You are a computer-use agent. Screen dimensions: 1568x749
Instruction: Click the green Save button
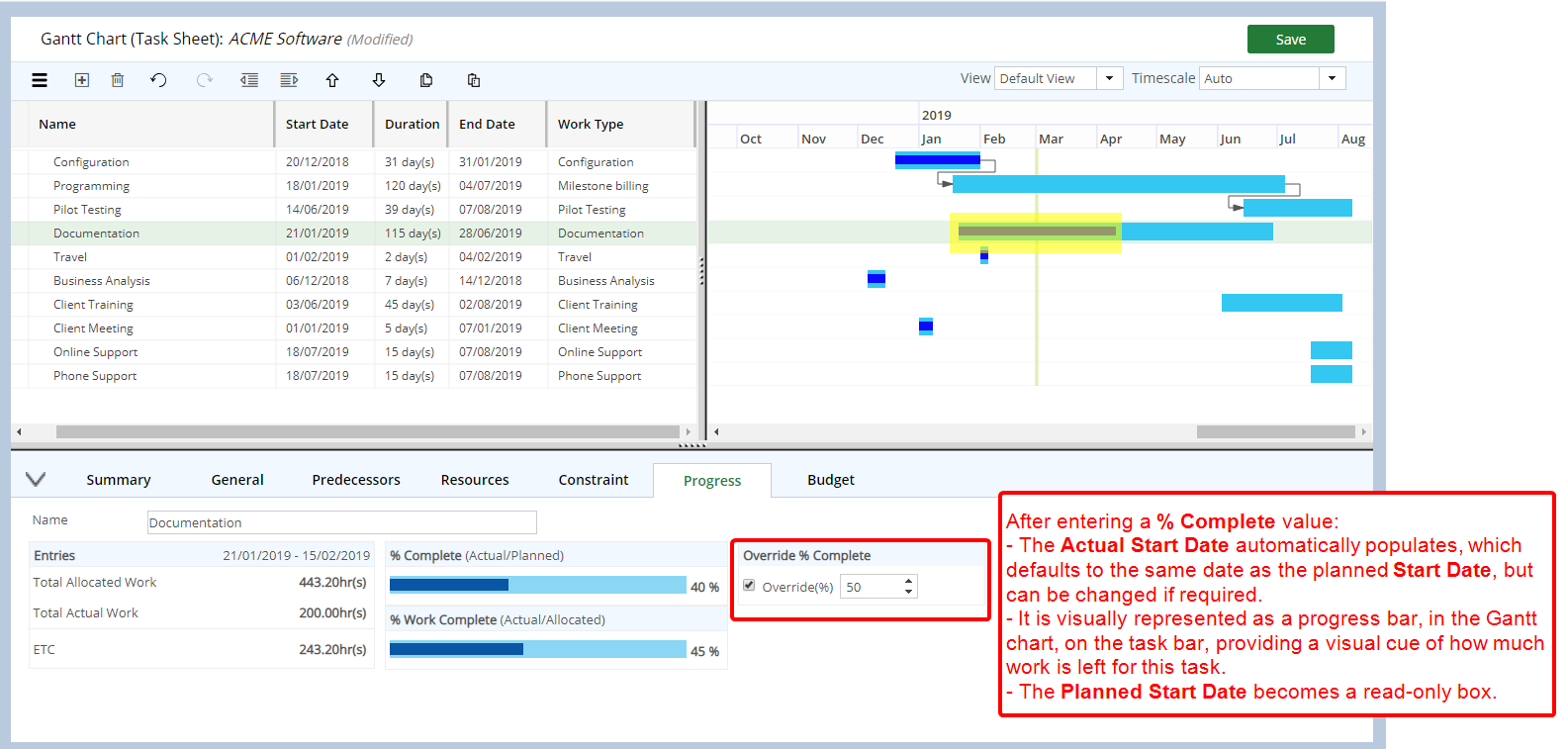1290,40
